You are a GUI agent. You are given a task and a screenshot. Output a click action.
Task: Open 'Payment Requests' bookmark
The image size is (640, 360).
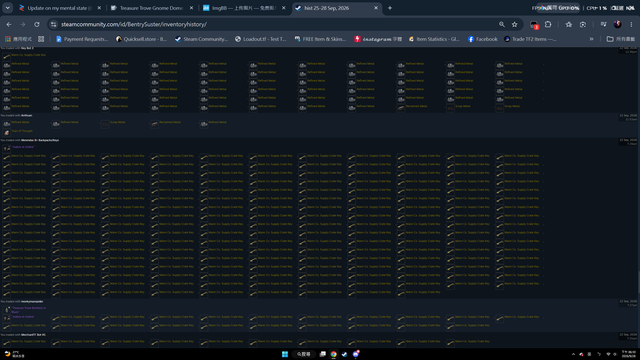point(82,39)
